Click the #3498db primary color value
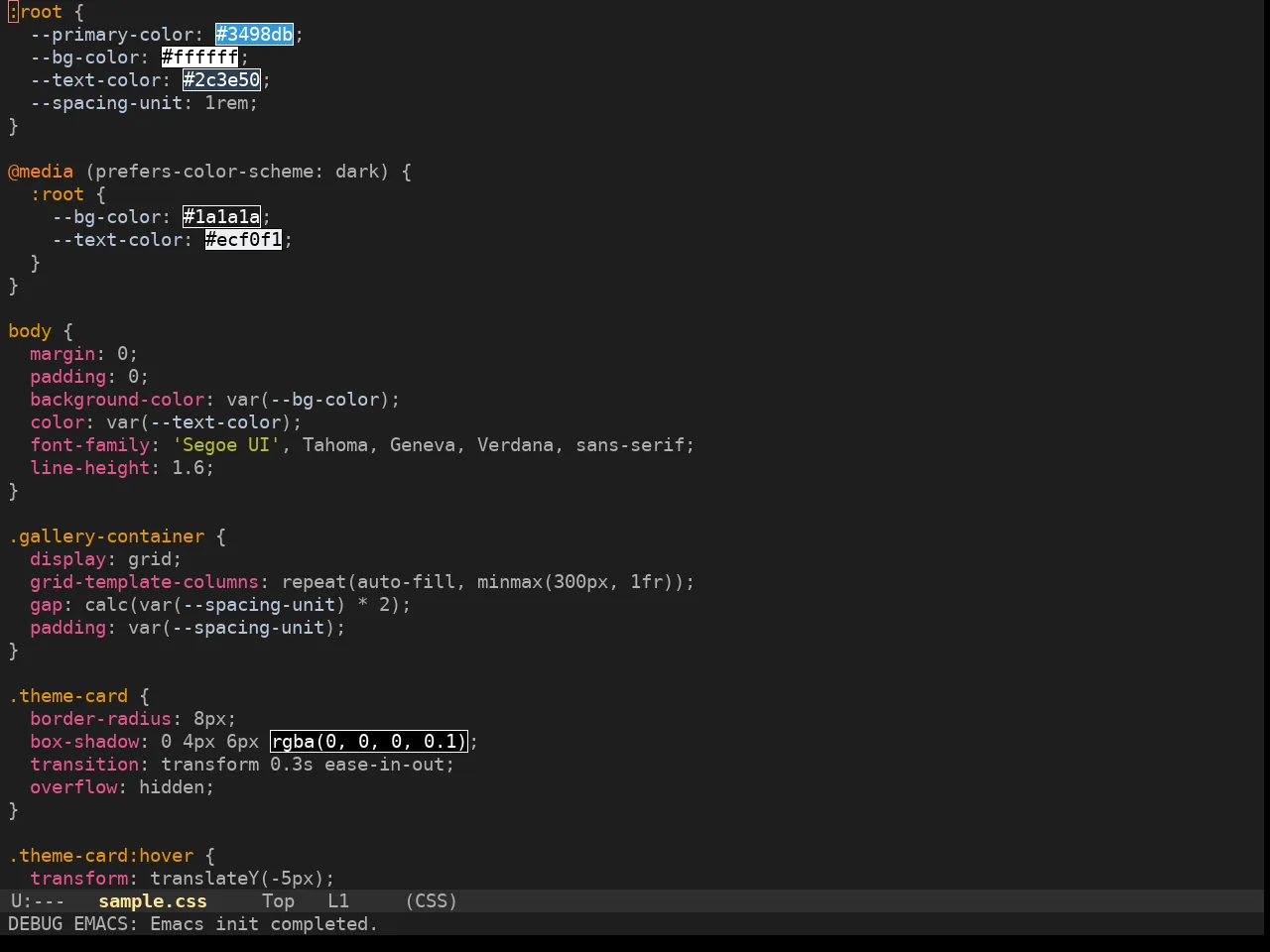 (x=255, y=35)
